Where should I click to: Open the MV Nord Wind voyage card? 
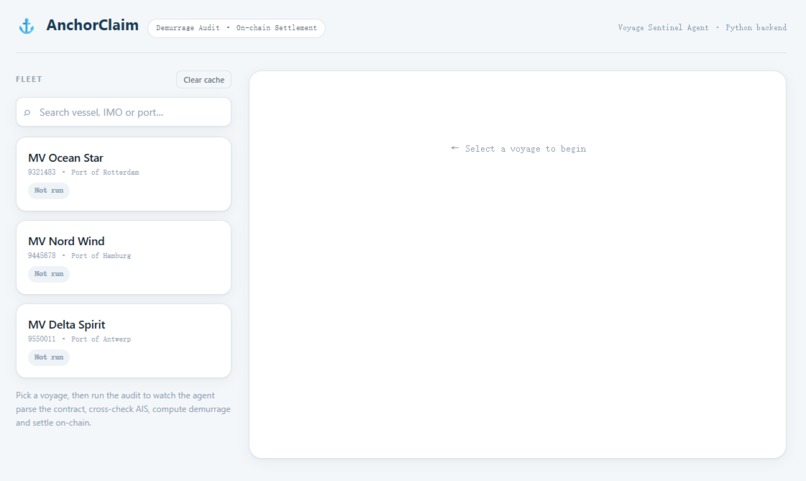pyautogui.click(x=123, y=257)
